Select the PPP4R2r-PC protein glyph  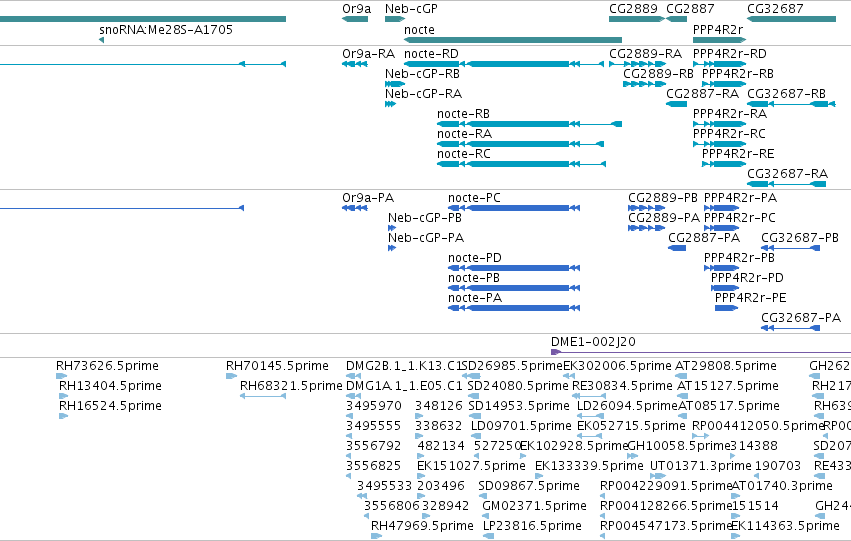[x=722, y=228]
